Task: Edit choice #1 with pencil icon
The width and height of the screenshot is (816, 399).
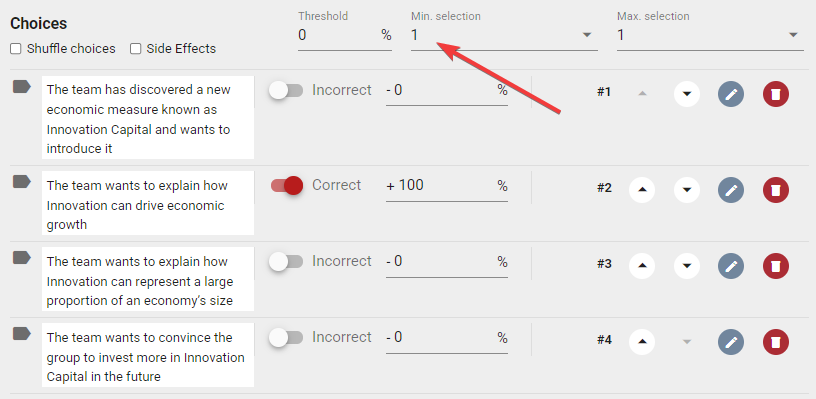Action: [731, 94]
